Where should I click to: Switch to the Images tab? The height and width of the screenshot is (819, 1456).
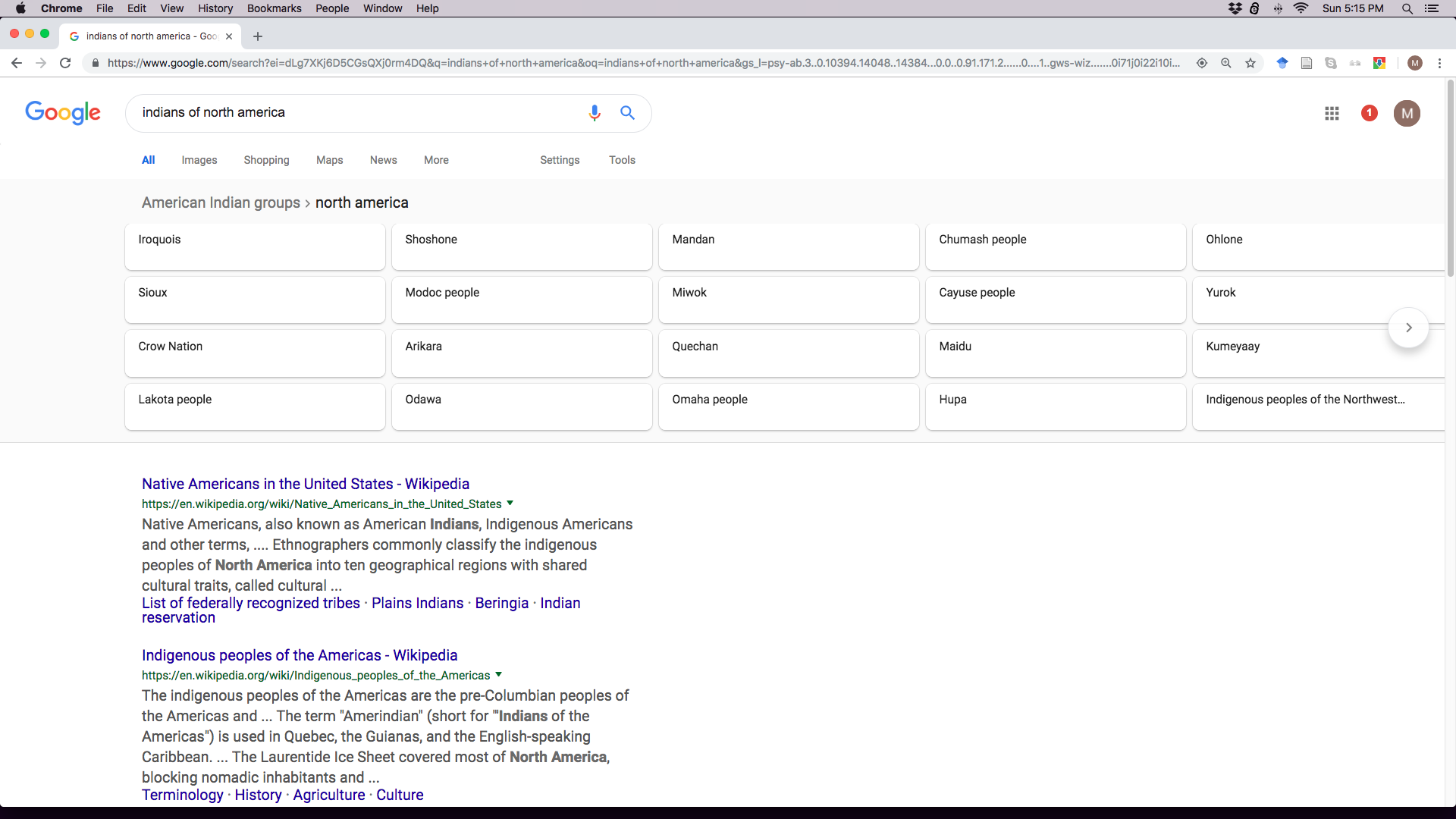click(199, 160)
